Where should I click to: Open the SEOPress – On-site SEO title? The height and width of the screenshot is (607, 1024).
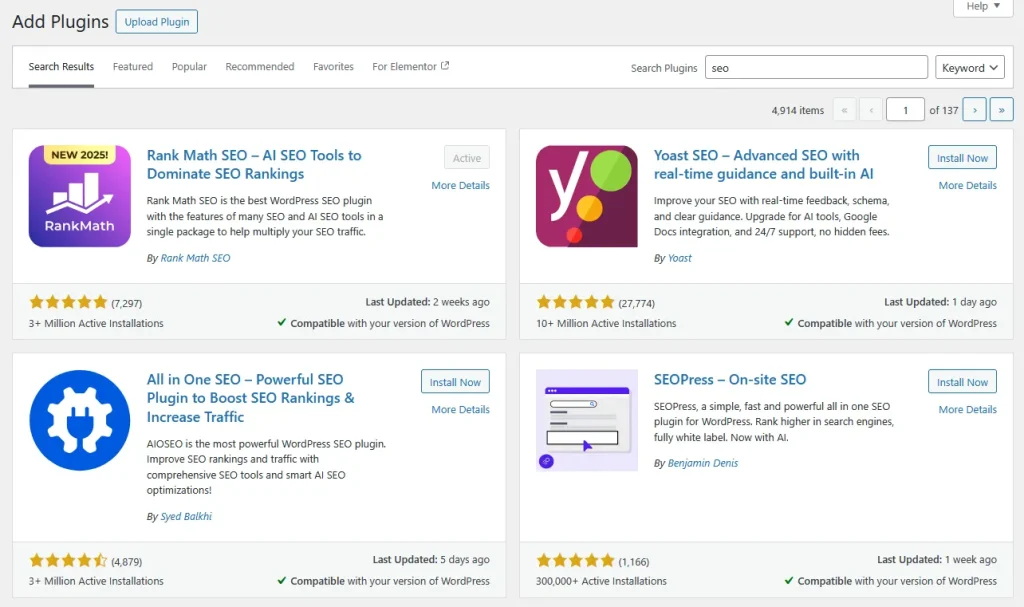[730, 380]
